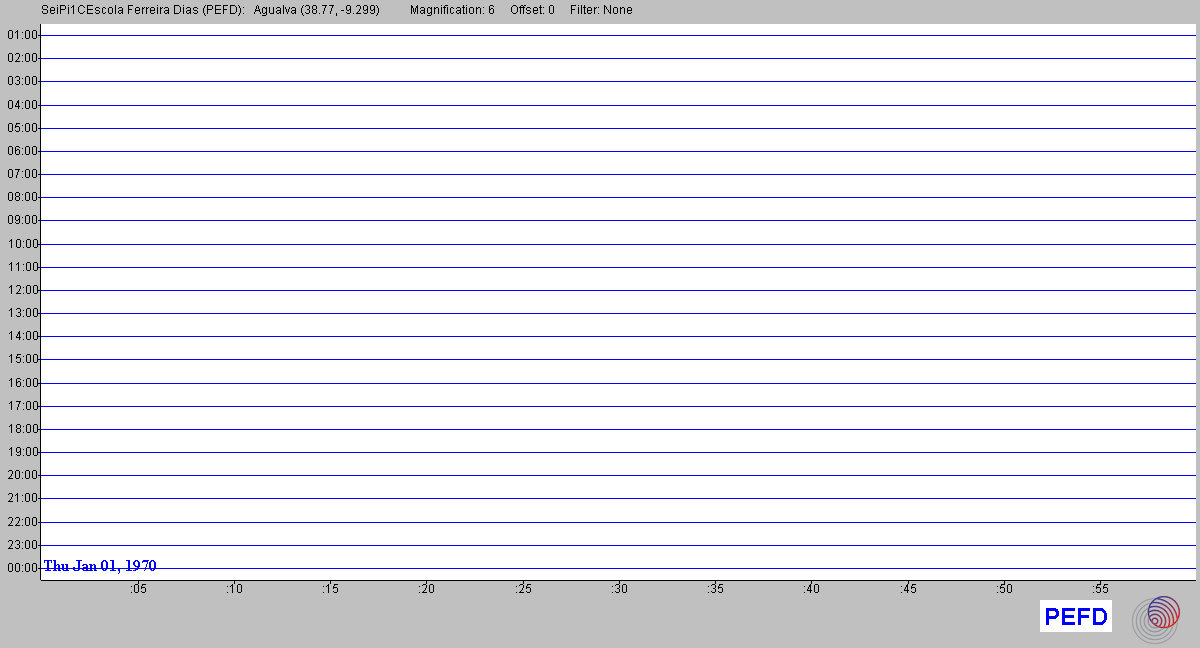Click the 23:00 hour row label

click(x=22, y=545)
